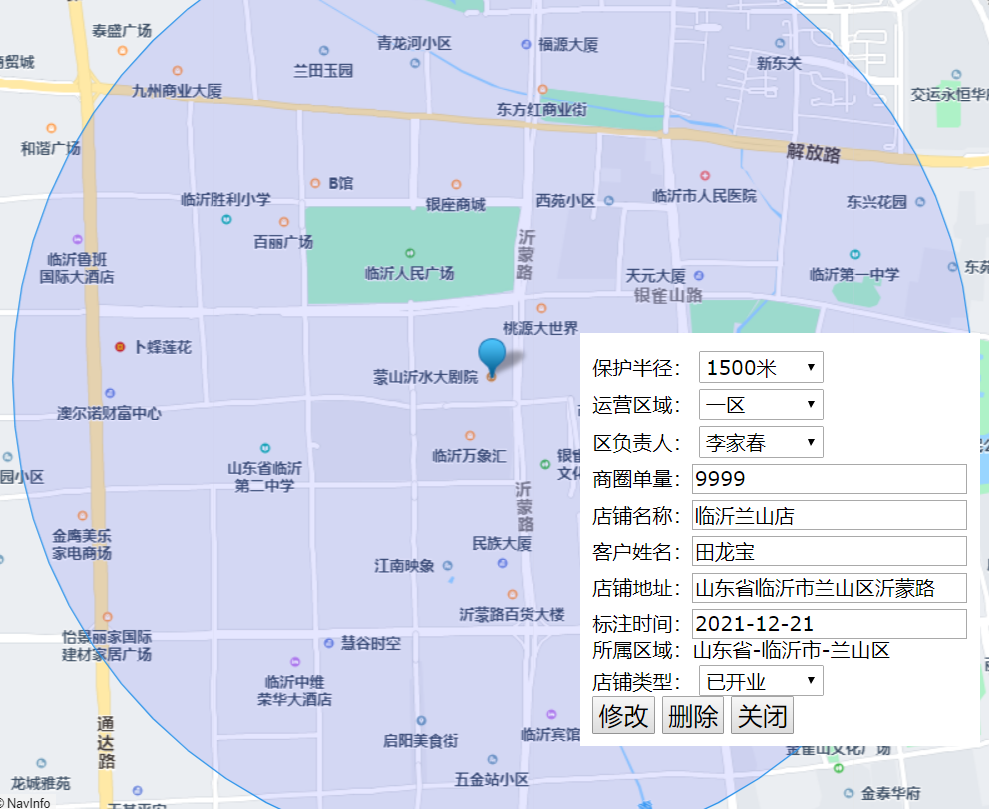Click the 卜蜂莲花 red POI icon
This screenshot has height=809, width=989.
click(120, 347)
